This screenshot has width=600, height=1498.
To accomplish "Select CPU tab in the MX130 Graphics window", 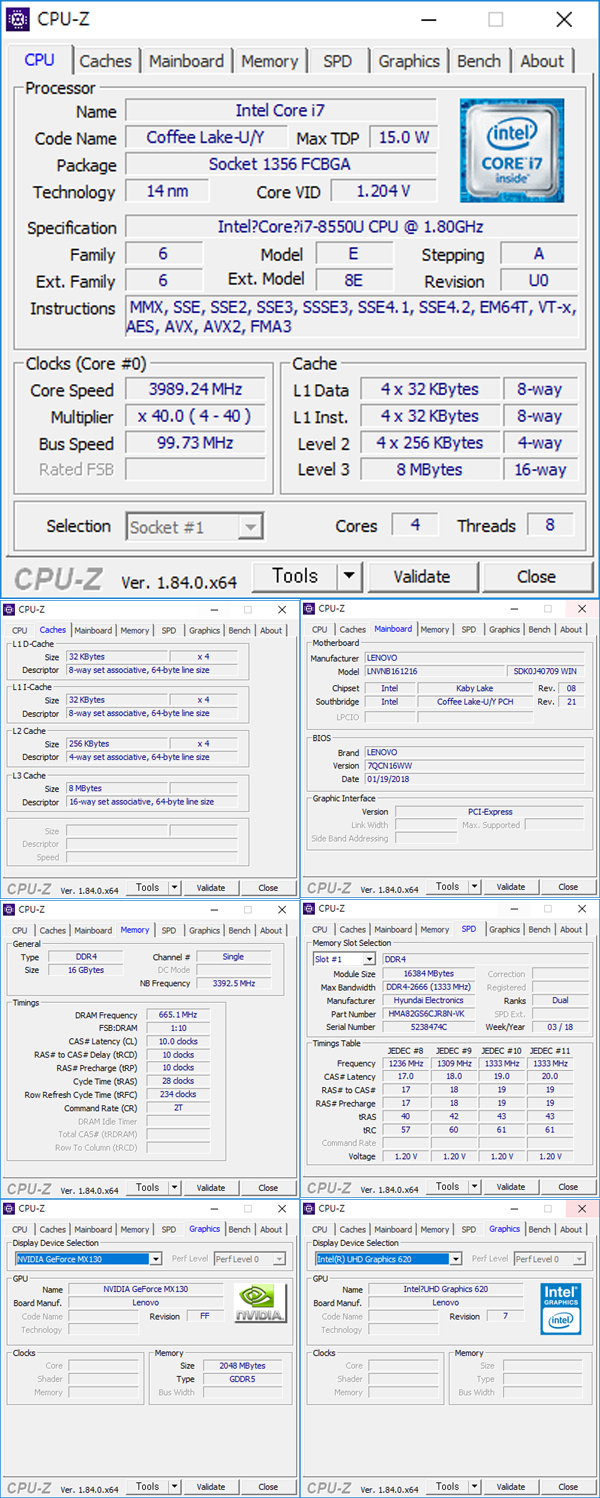I will 20,1230.
